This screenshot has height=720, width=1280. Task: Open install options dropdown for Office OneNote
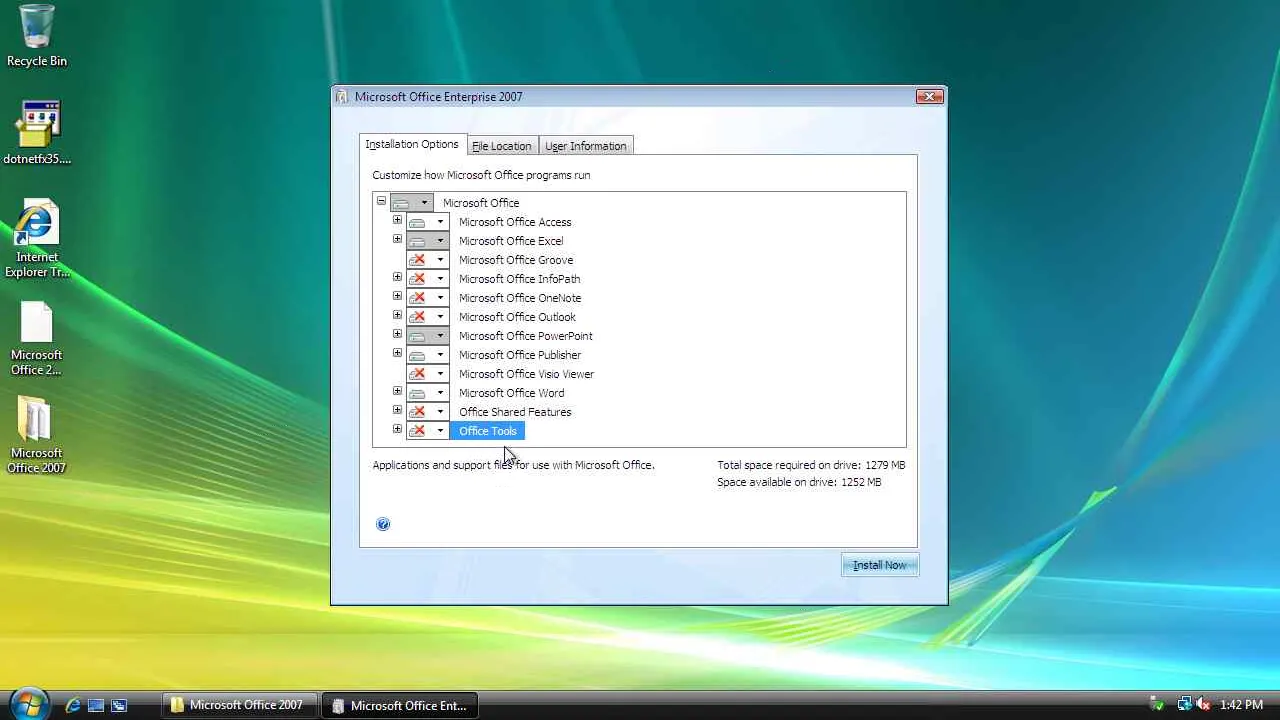coord(428,298)
